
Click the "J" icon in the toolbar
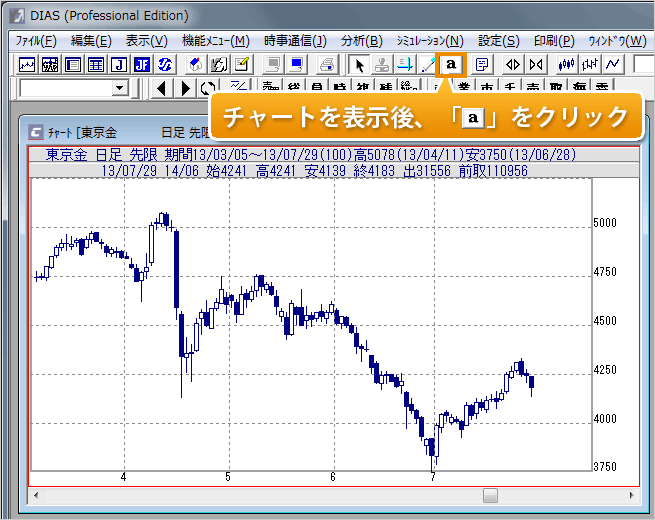(x=119, y=64)
